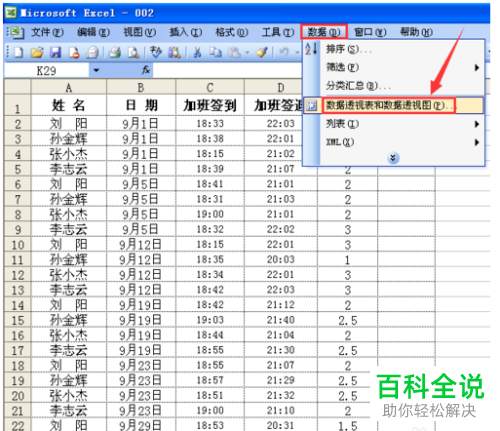Print with the printer icon
This screenshot has height=431, width=500.
coord(115,52)
